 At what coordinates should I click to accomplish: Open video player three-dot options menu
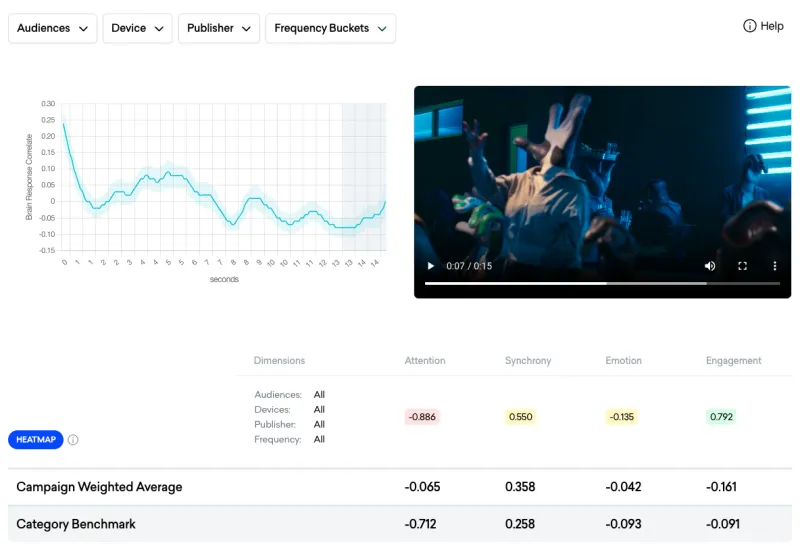[x=774, y=266]
